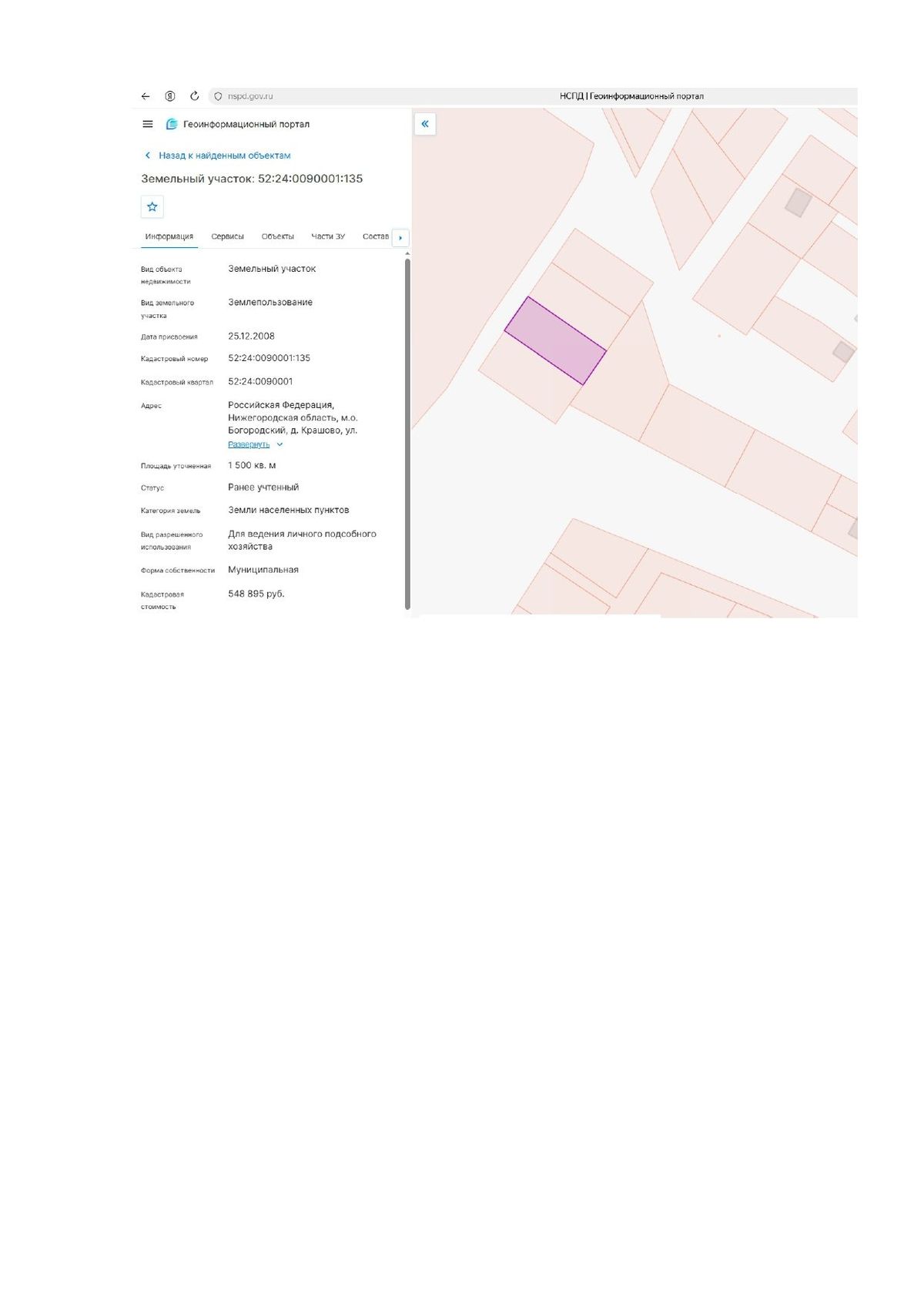Click the heading Земельный участок: 52:24:0090001:135

pyautogui.click(x=252, y=179)
